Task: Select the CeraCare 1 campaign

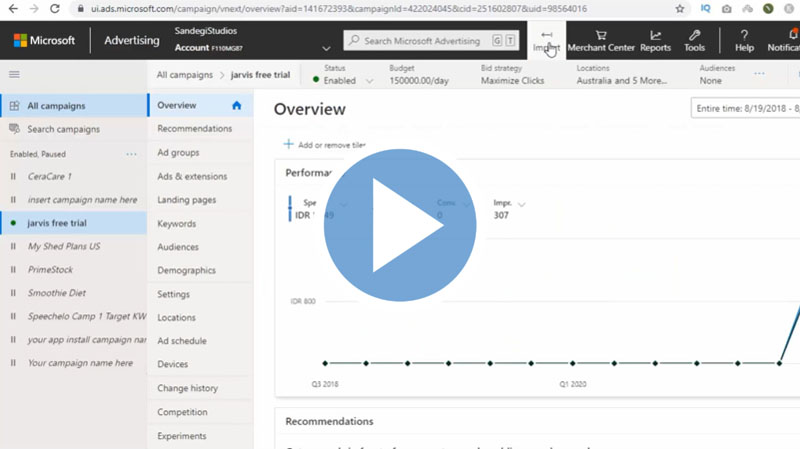Action: tap(49, 177)
